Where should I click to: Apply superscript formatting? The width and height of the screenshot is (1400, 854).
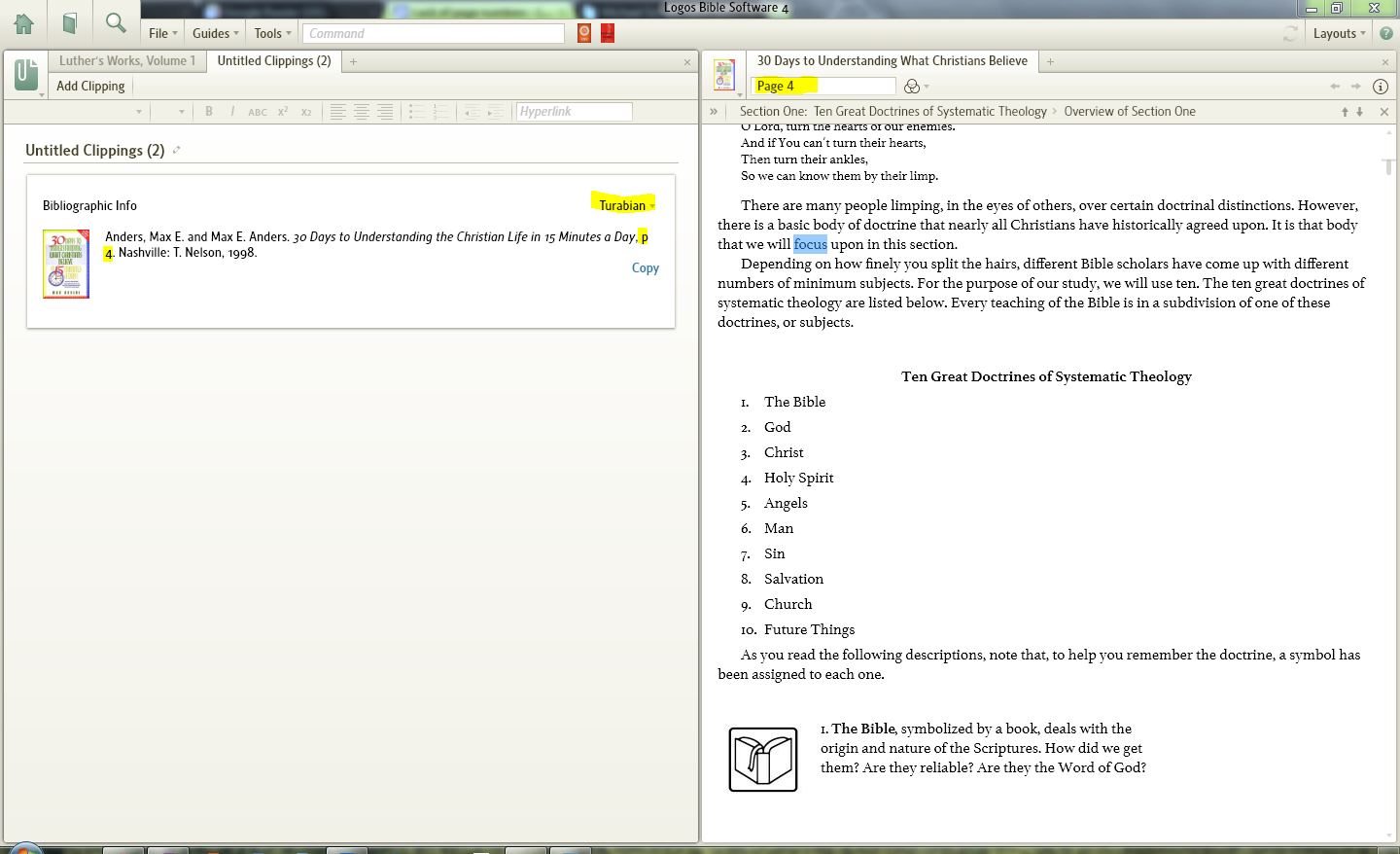[x=283, y=112]
